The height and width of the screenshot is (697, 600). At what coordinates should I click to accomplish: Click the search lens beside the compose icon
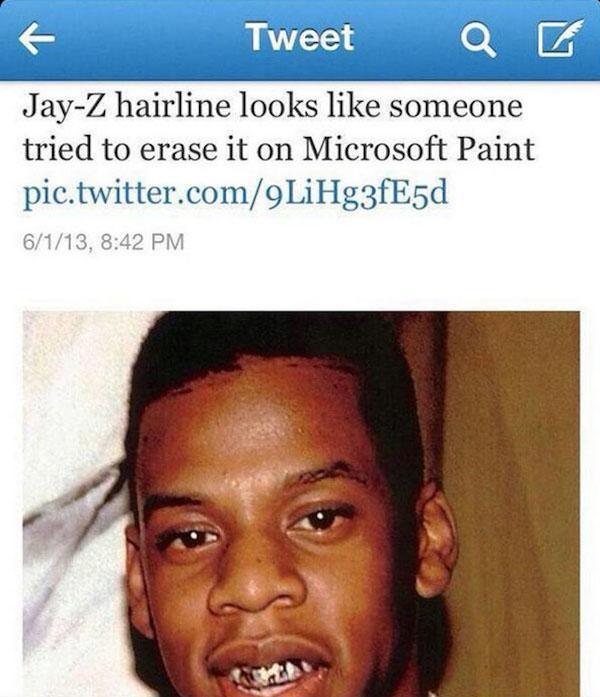coord(478,40)
